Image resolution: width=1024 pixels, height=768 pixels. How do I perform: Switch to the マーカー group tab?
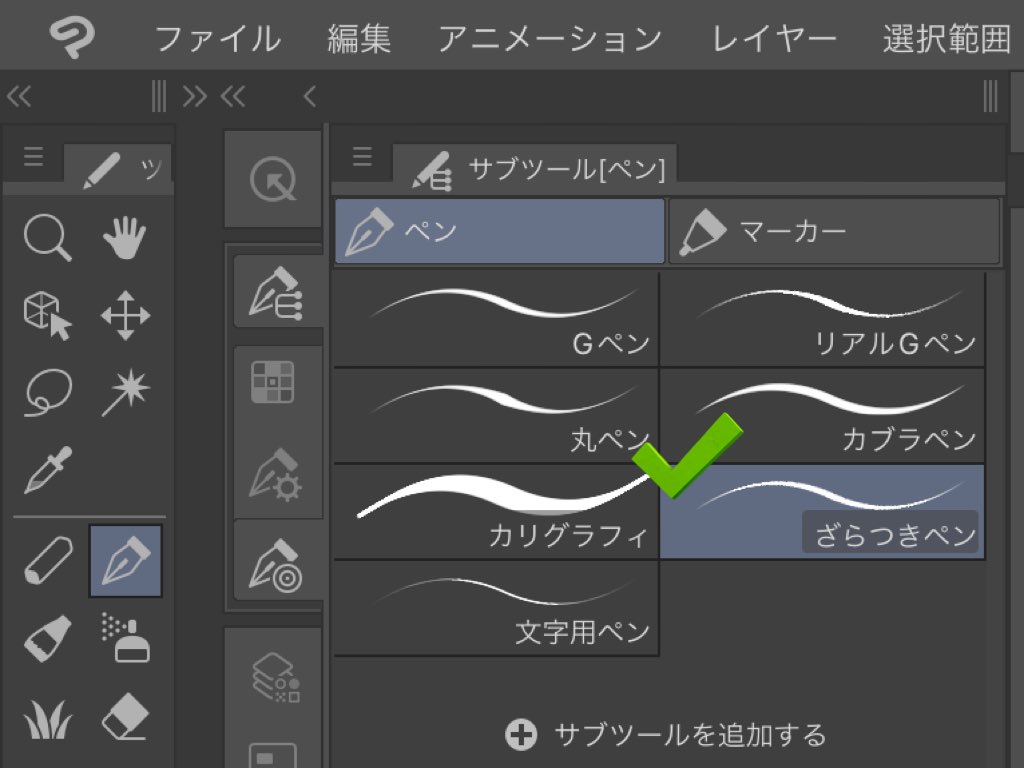coord(833,231)
